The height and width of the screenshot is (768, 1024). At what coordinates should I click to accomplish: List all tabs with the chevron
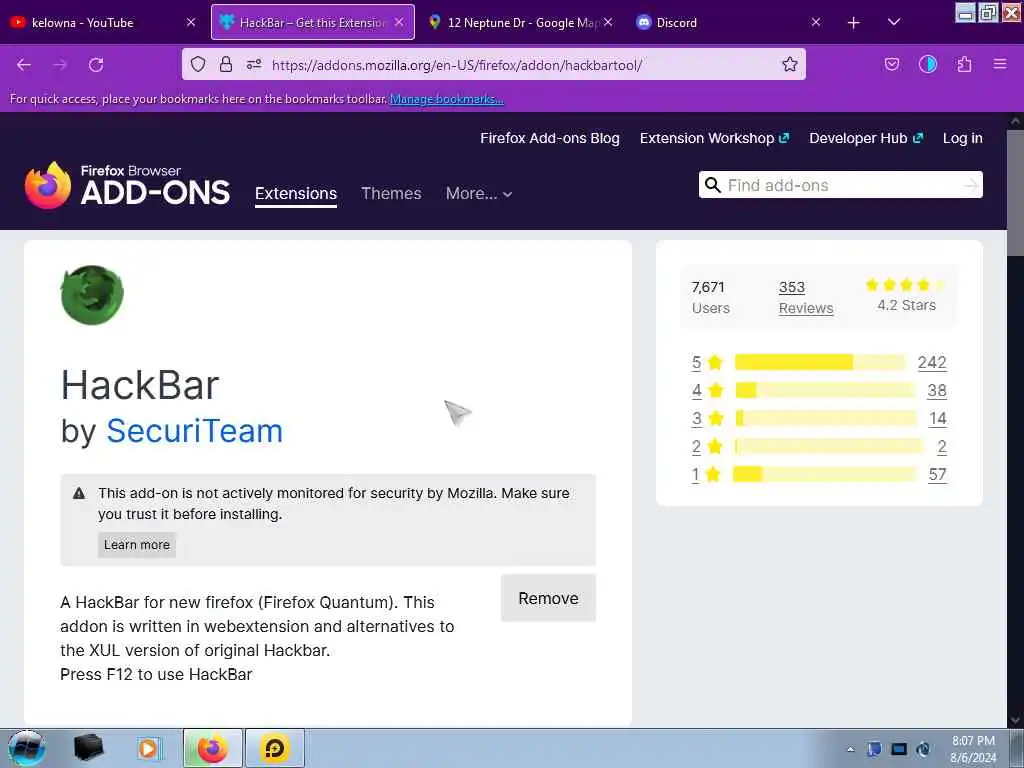tap(894, 22)
